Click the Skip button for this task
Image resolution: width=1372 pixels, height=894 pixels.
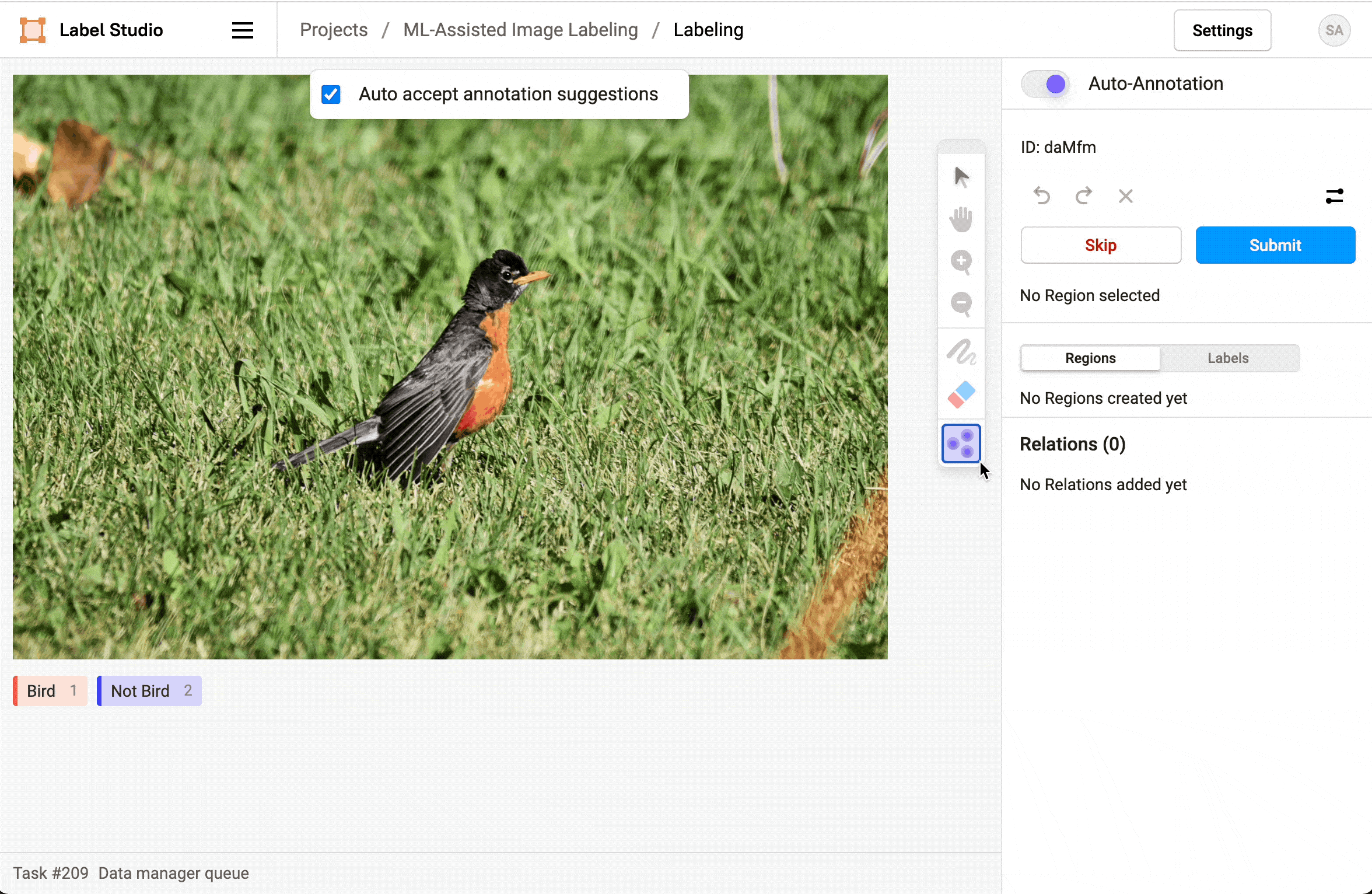pos(1101,245)
